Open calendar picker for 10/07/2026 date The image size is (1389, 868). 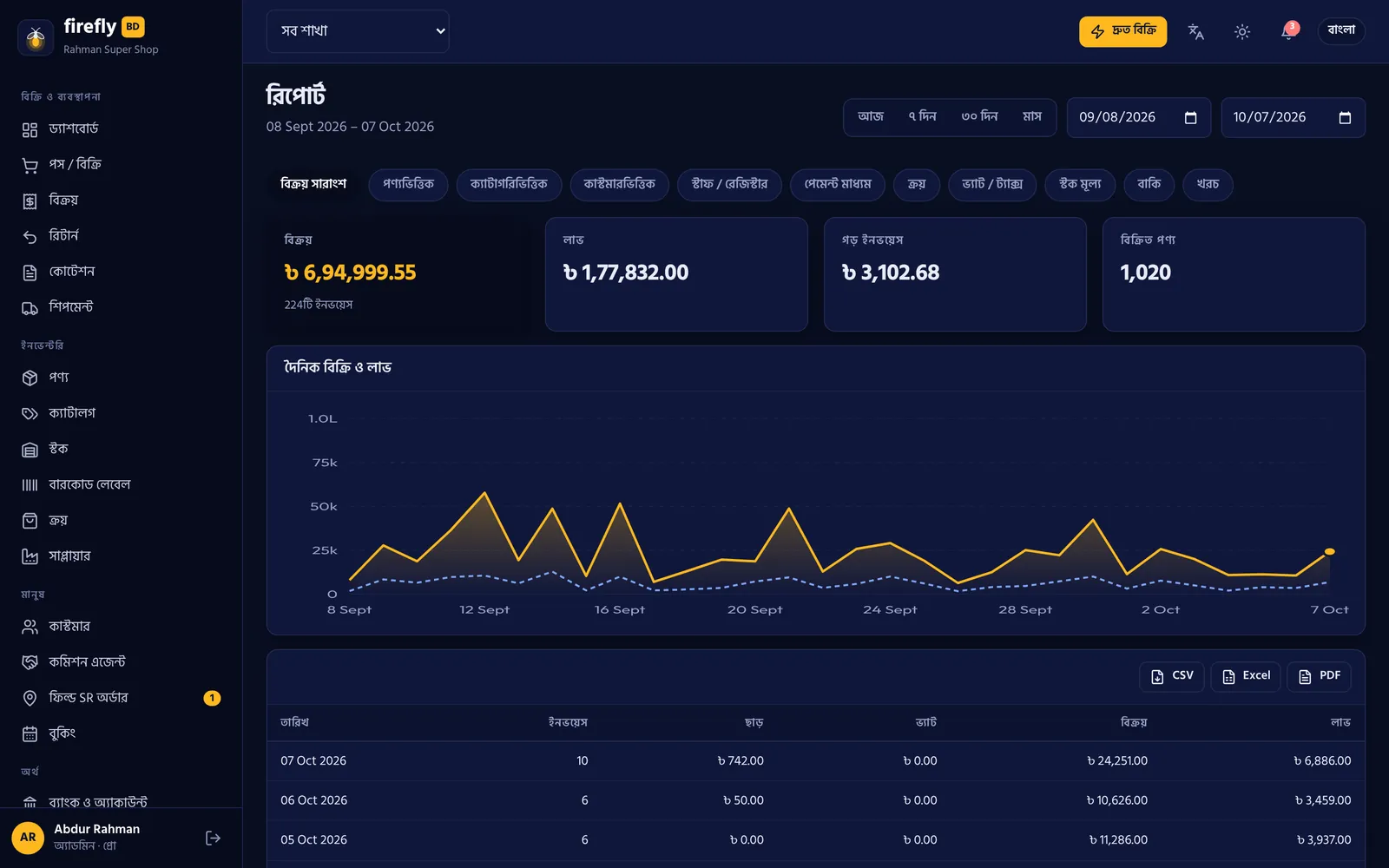click(1345, 118)
